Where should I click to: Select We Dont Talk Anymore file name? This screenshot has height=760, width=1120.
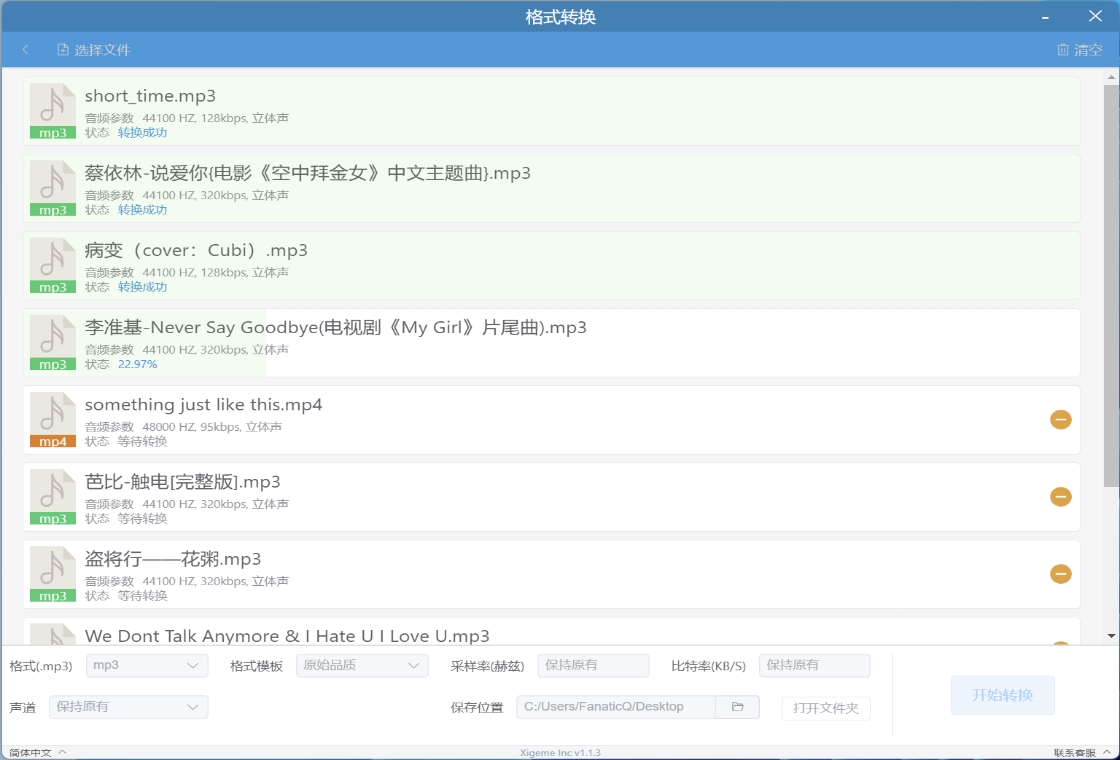tap(287, 636)
